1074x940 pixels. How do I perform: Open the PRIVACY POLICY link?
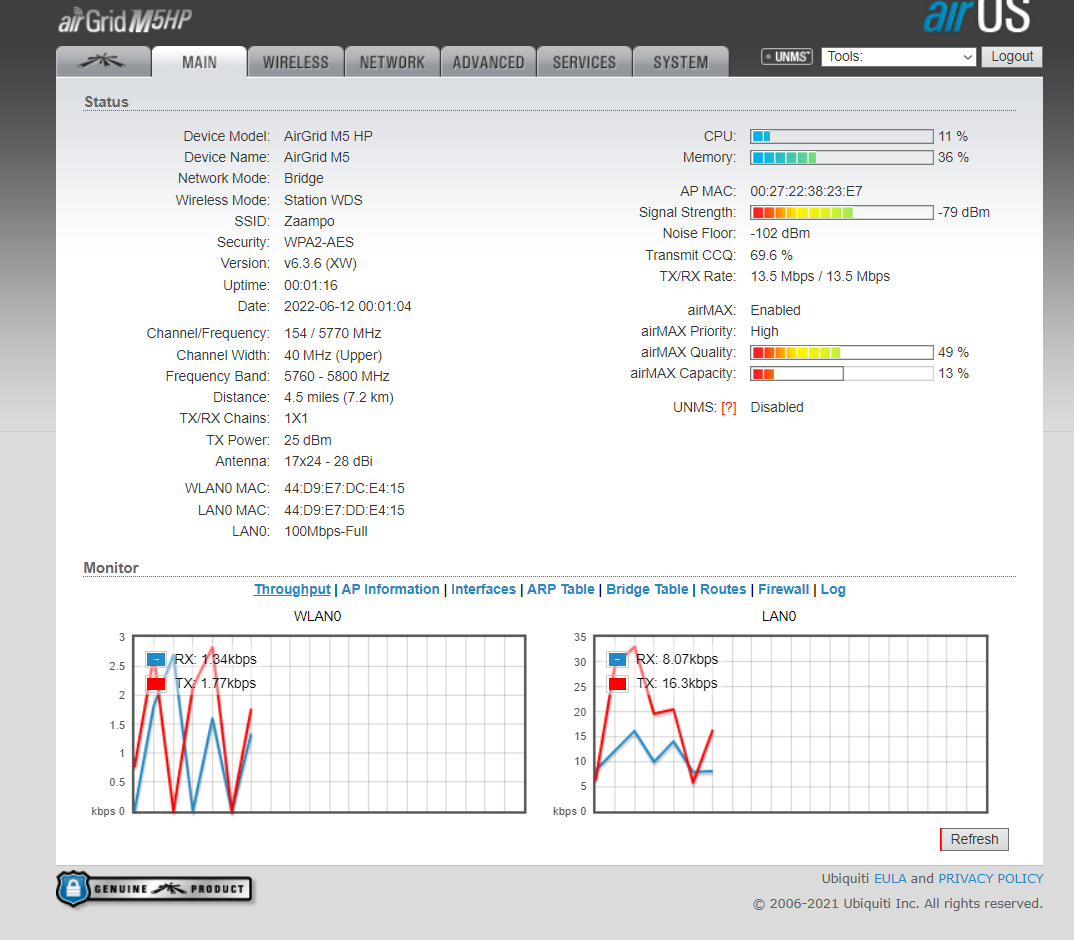point(990,878)
